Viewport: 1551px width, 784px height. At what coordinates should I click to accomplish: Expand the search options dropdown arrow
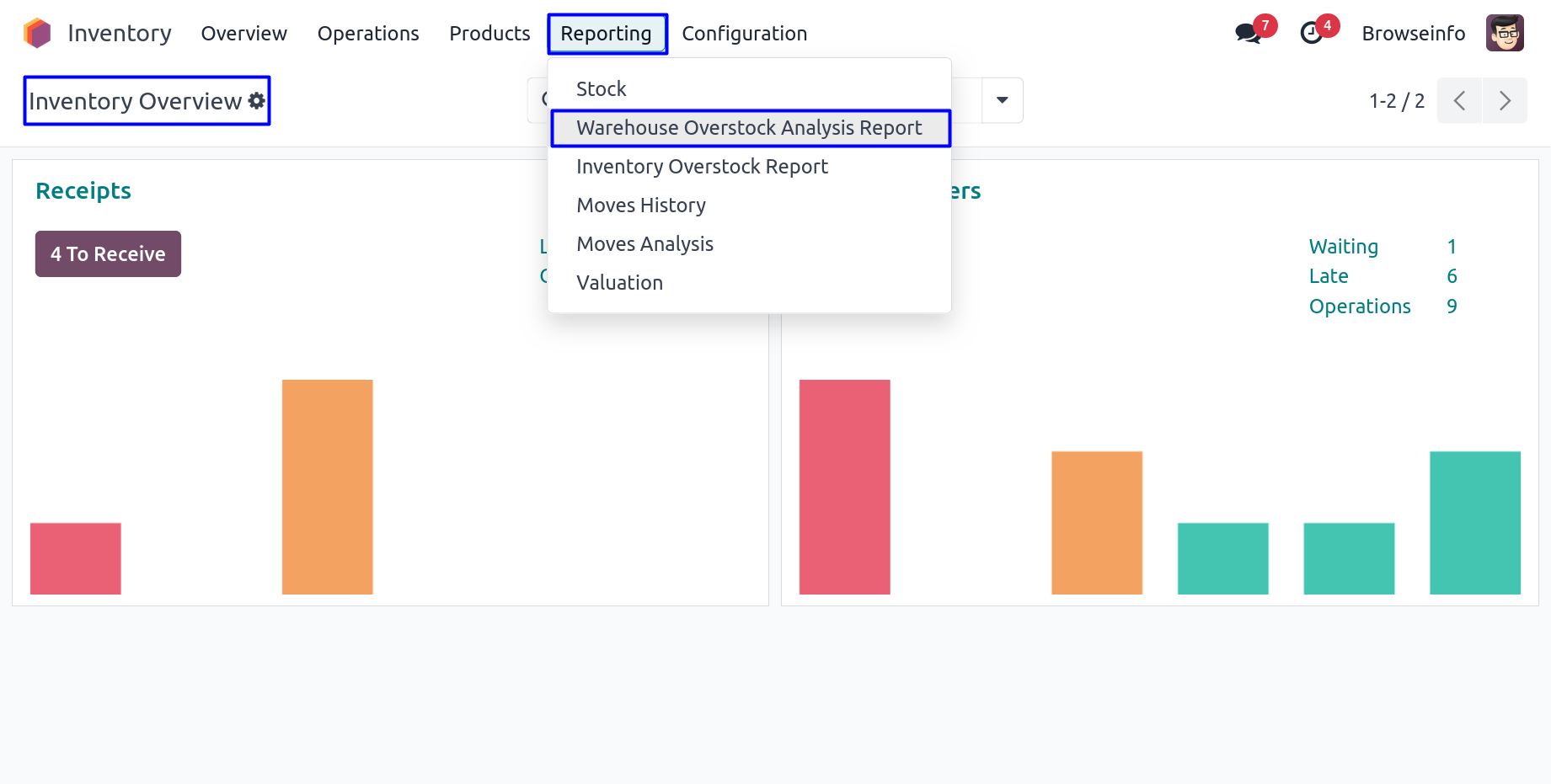[1002, 100]
